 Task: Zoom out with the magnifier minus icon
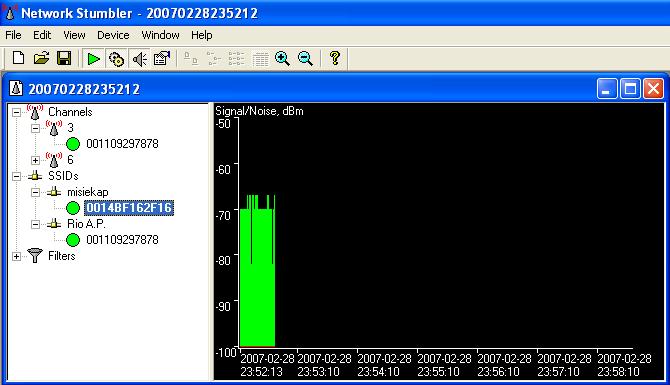[305, 59]
